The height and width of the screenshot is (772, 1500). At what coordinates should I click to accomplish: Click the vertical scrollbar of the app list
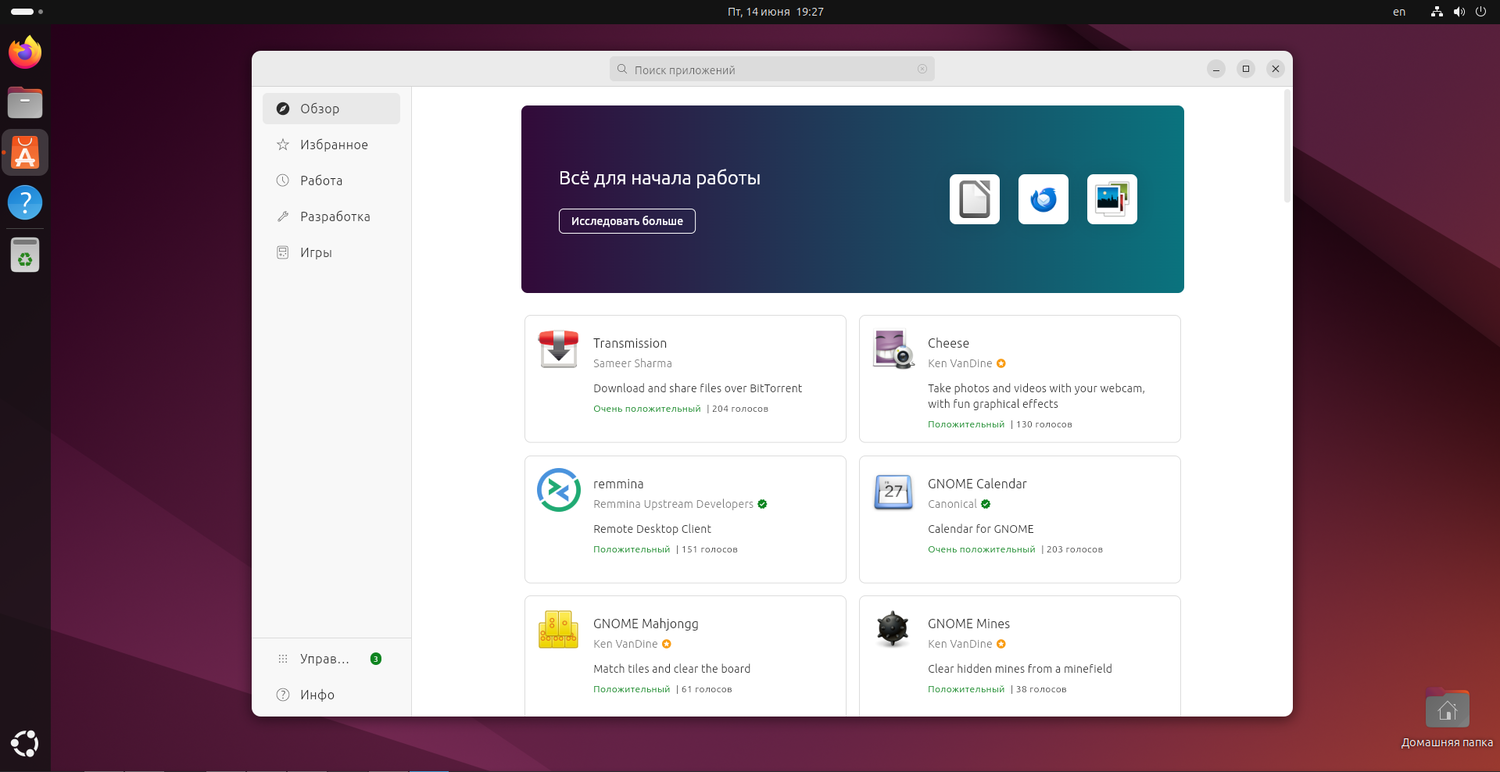(1287, 147)
